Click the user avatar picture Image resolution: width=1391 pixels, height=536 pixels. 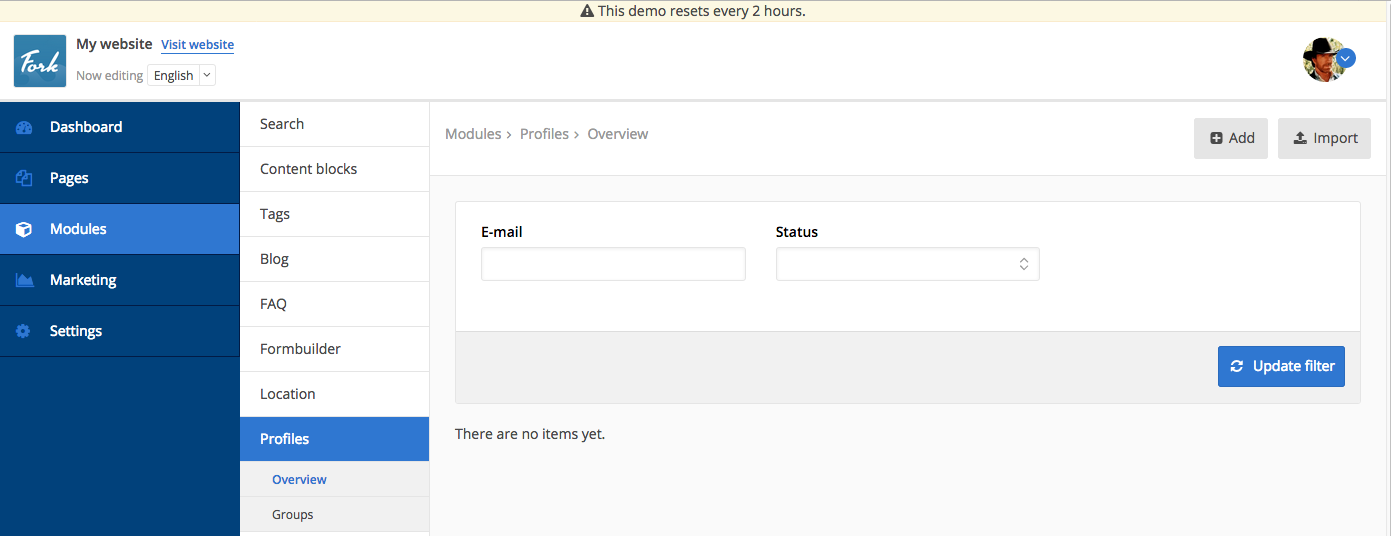click(1322, 60)
